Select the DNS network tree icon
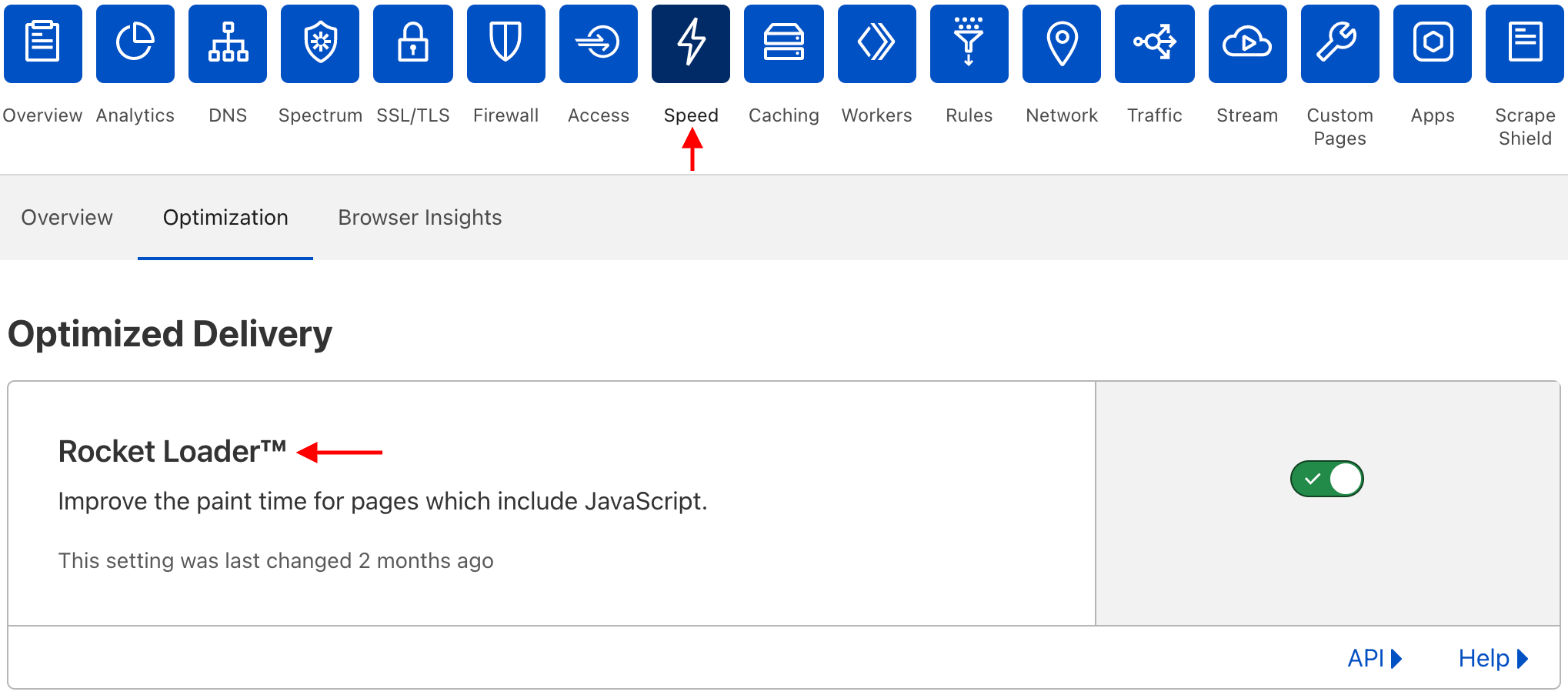Image resolution: width=1568 pixels, height=695 pixels. [x=228, y=43]
